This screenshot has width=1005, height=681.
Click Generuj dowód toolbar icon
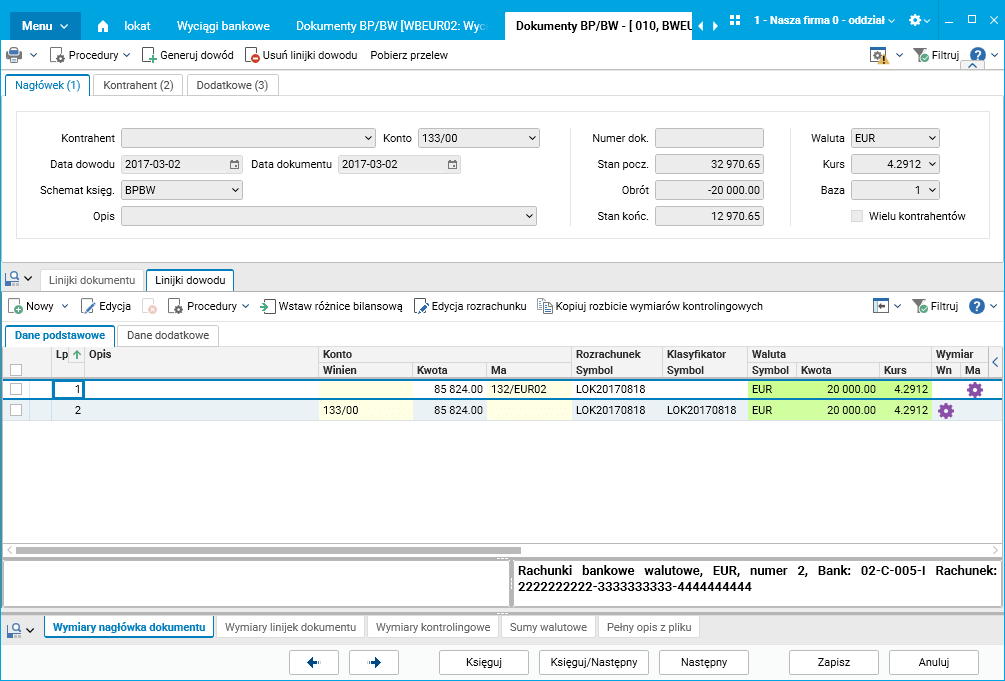pyautogui.click(x=149, y=56)
